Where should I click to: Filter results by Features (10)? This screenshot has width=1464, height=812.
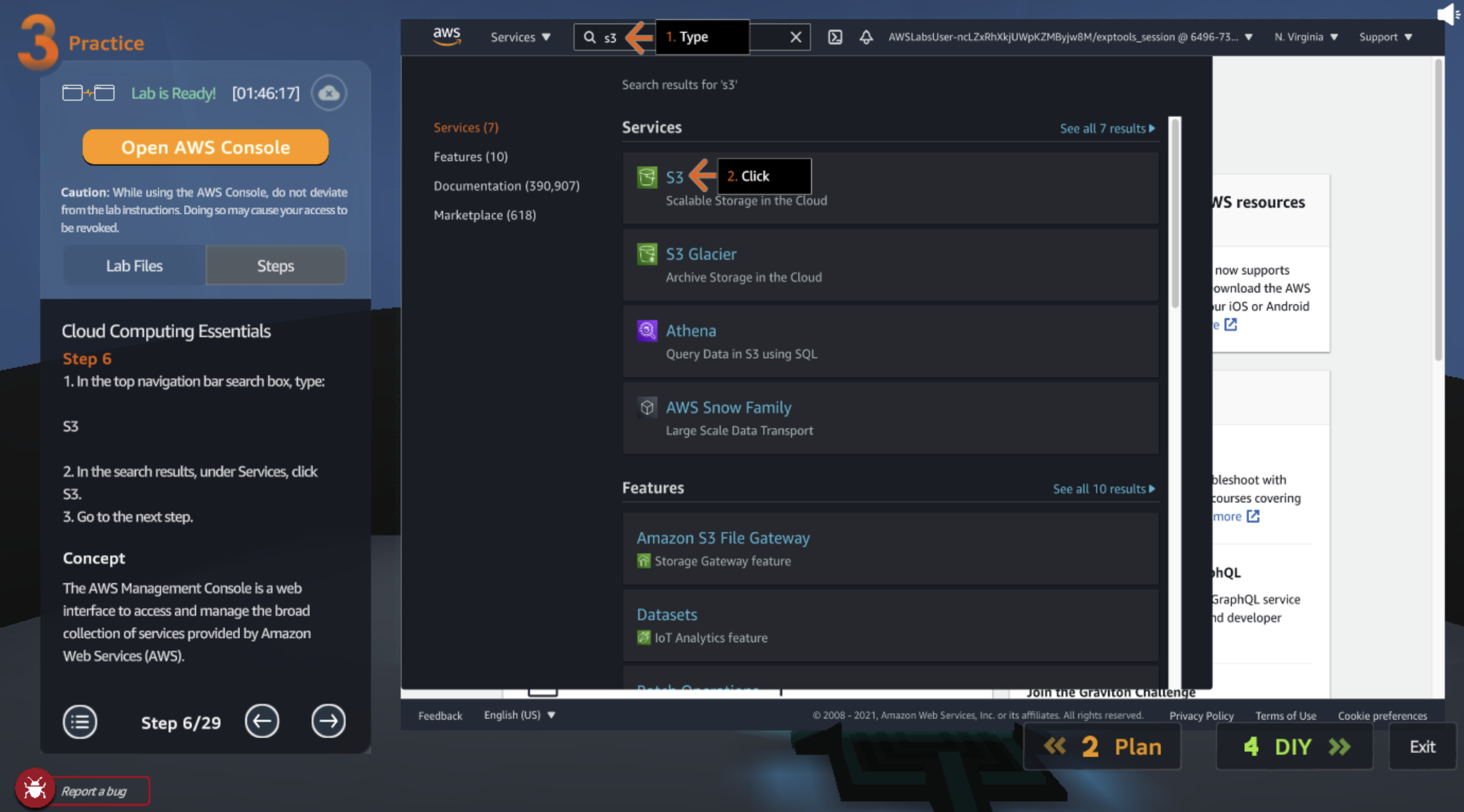[470, 156]
